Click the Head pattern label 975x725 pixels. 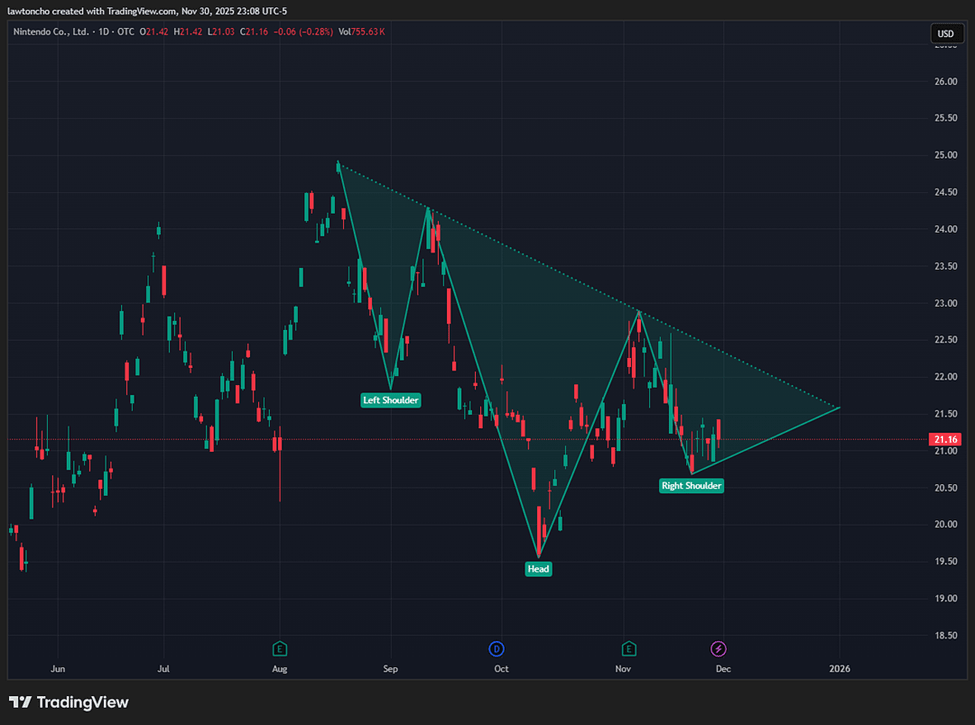click(x=538, y=568)
